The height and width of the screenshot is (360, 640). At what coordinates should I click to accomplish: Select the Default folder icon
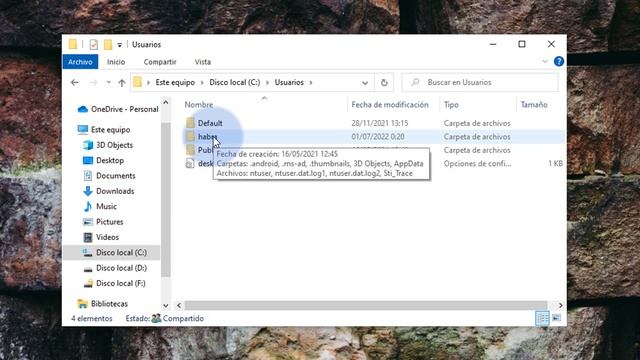pos(190,123)
